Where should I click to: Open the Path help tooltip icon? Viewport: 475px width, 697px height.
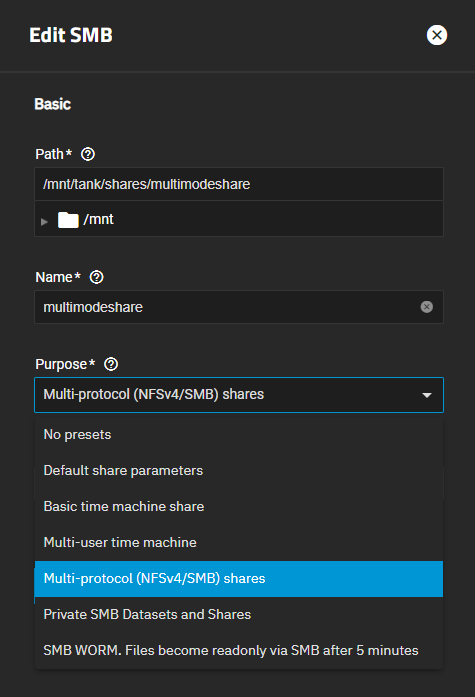pos(88,154)
